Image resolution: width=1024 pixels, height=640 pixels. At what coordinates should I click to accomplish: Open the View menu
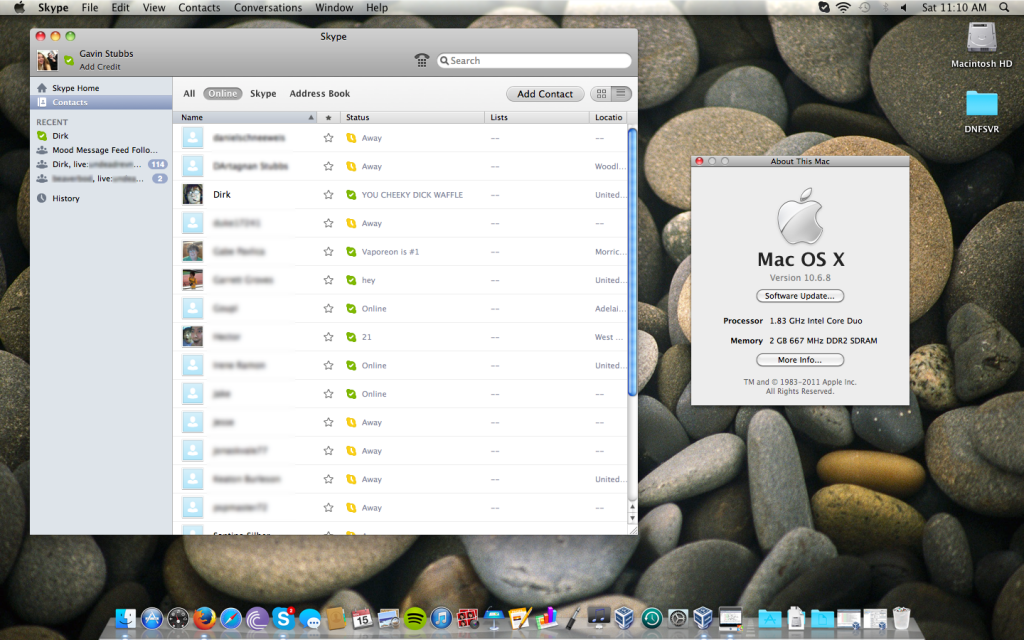pyautogui.click(x=153, y=7)
